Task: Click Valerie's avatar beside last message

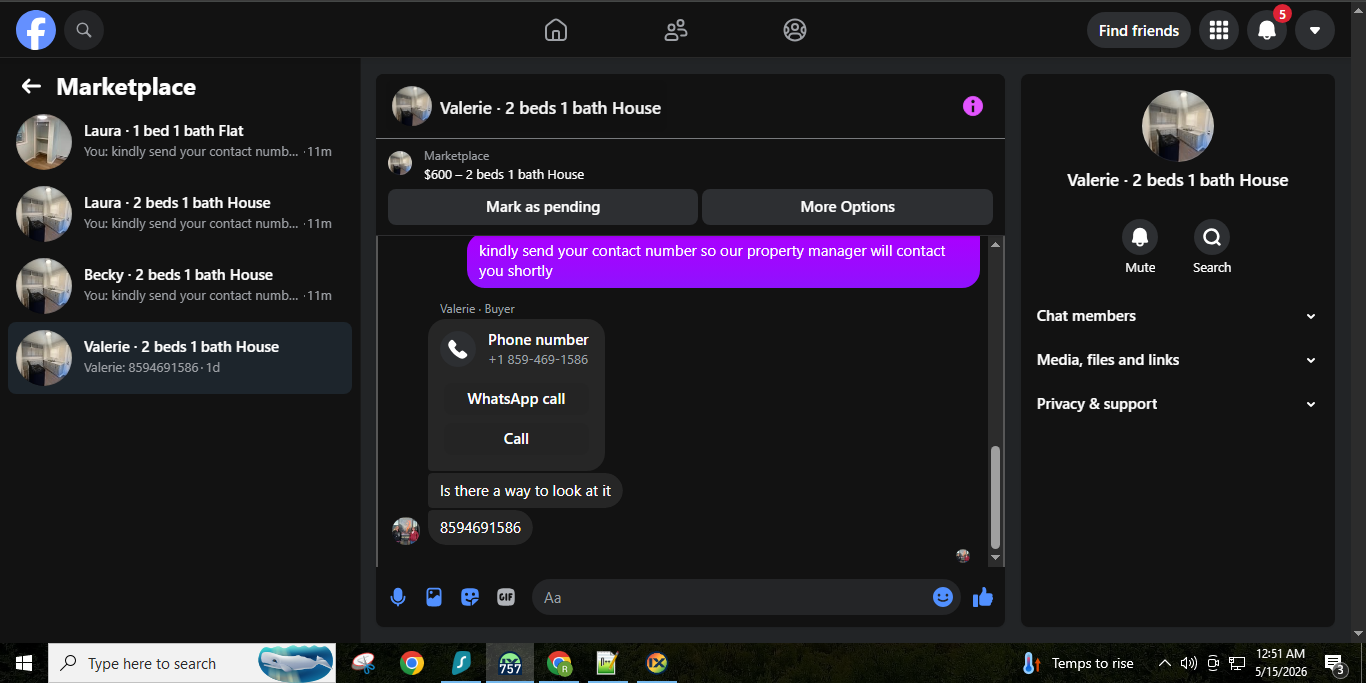Action: click(406, 531)
